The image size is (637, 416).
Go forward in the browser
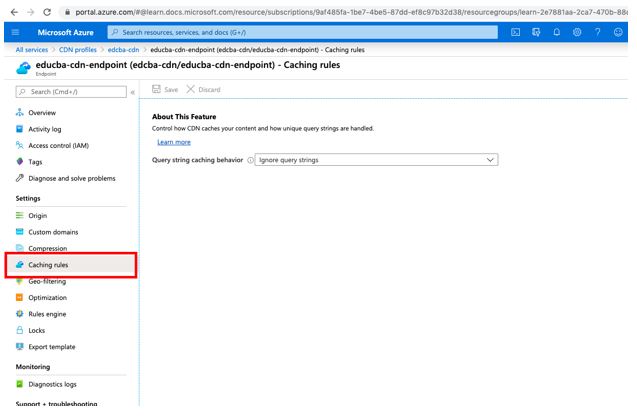[x=31, y=12]
